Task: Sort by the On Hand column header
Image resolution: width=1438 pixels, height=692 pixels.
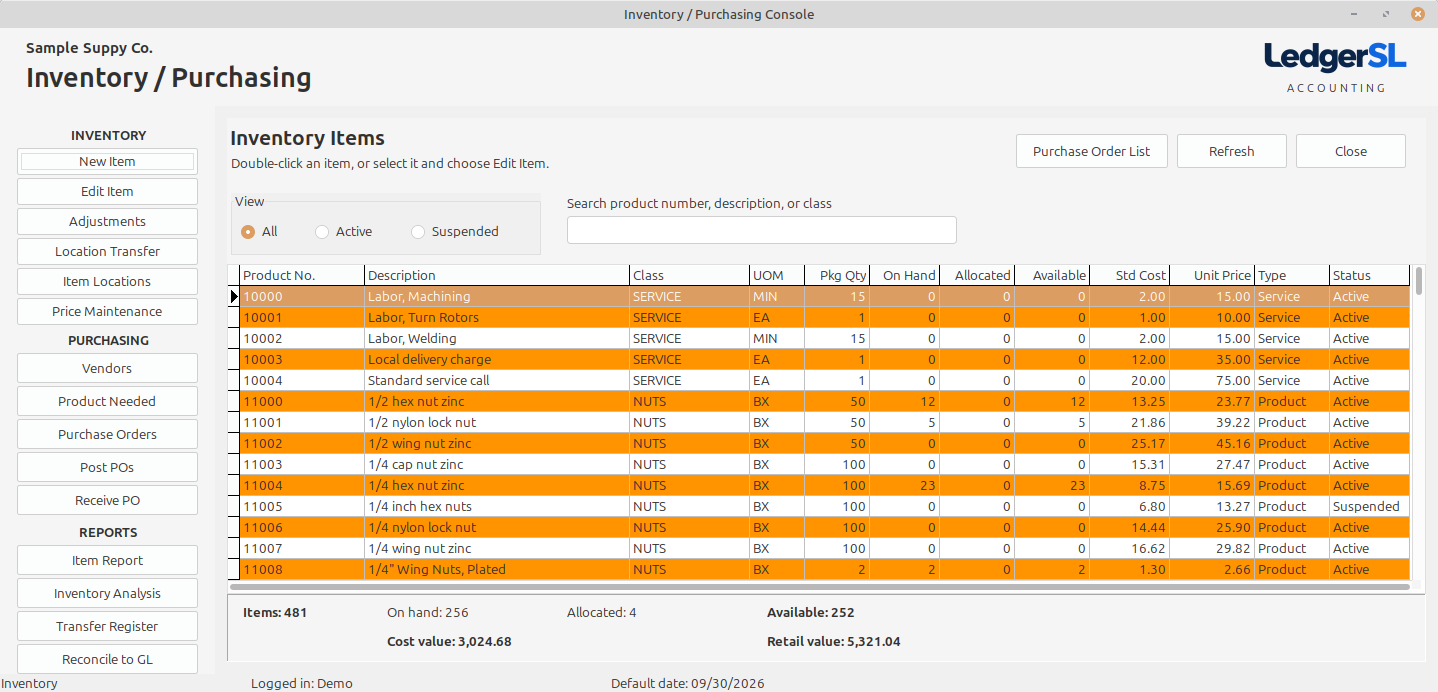Action: pyautogui.click(x=905, y=275)
